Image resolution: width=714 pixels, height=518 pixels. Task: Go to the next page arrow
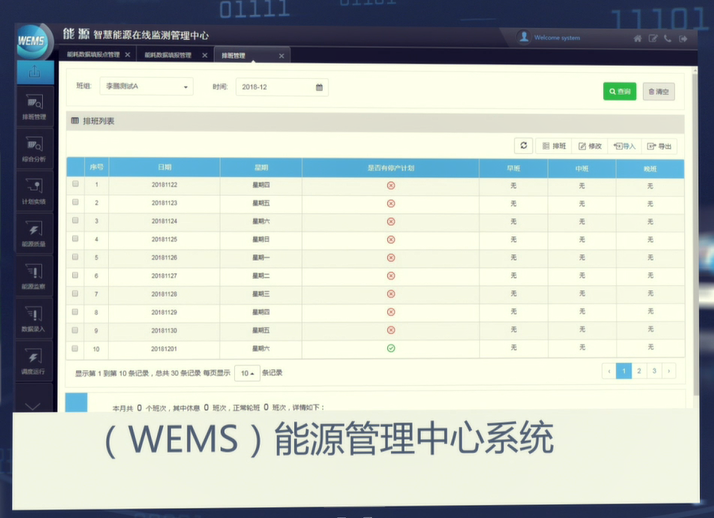tap(669, 371)
